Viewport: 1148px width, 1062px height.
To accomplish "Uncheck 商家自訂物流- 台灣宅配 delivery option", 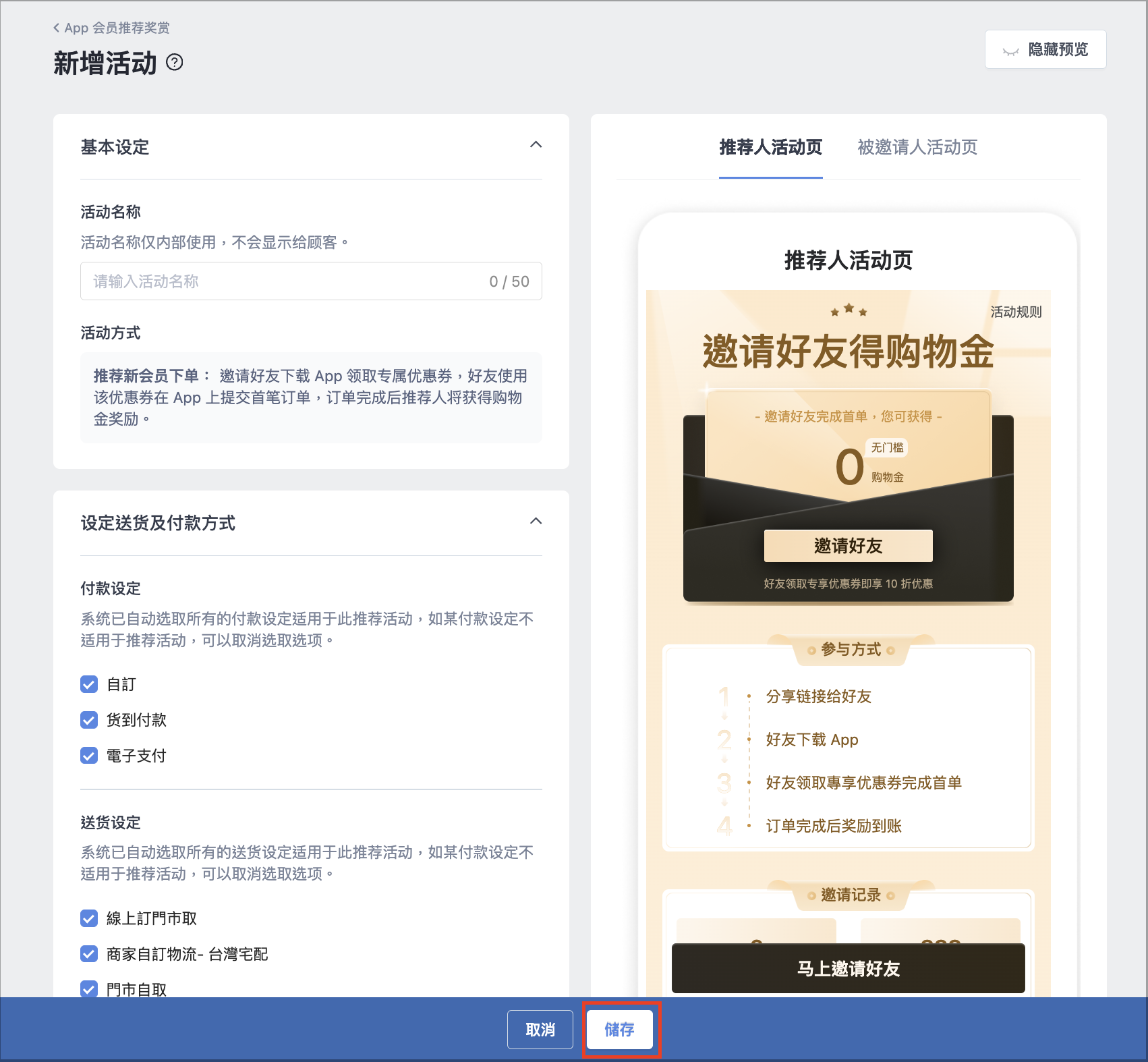I will [x=89, y=954].
